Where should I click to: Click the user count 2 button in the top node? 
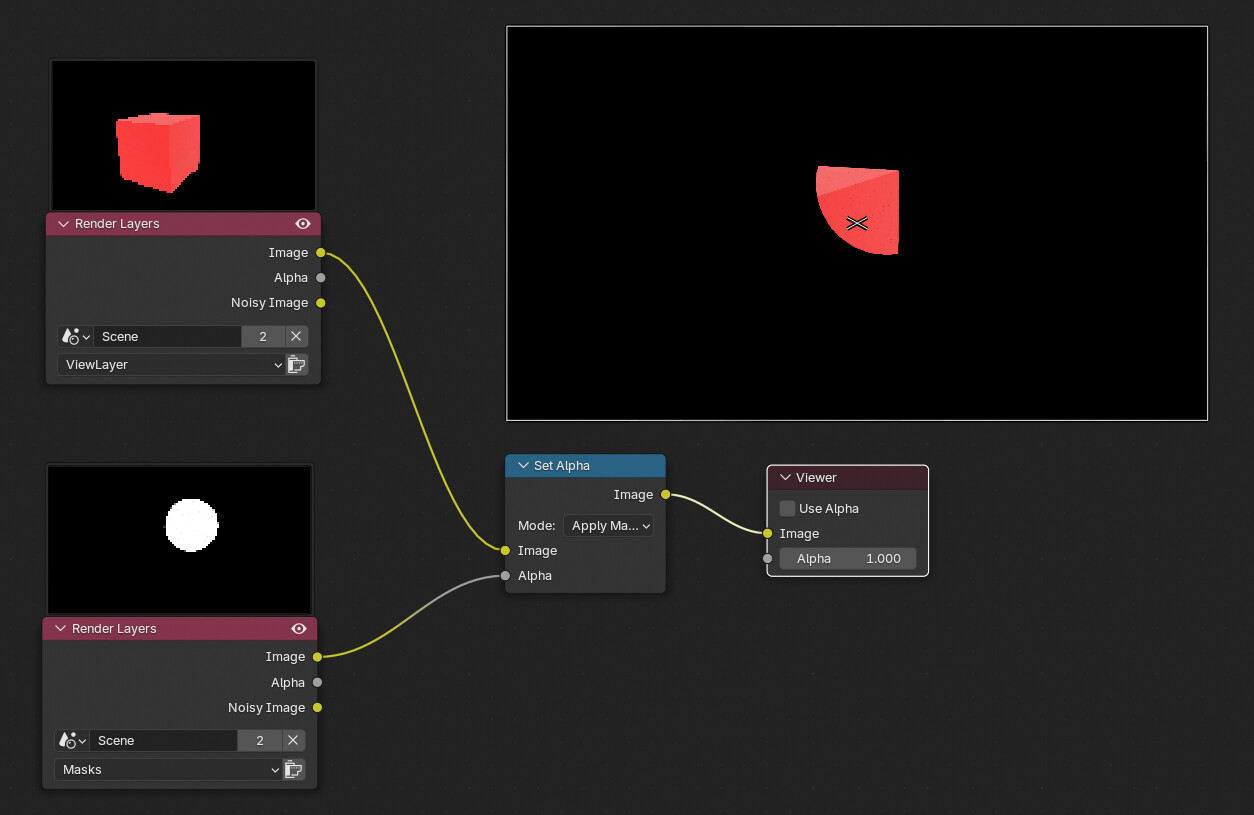[x=263, y=336]
